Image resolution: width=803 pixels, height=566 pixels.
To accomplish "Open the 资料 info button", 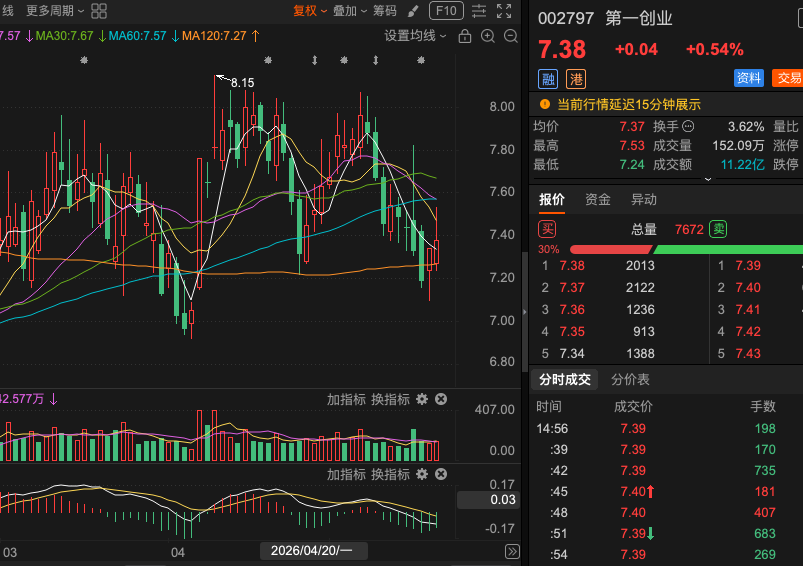I will click(749, 78).
